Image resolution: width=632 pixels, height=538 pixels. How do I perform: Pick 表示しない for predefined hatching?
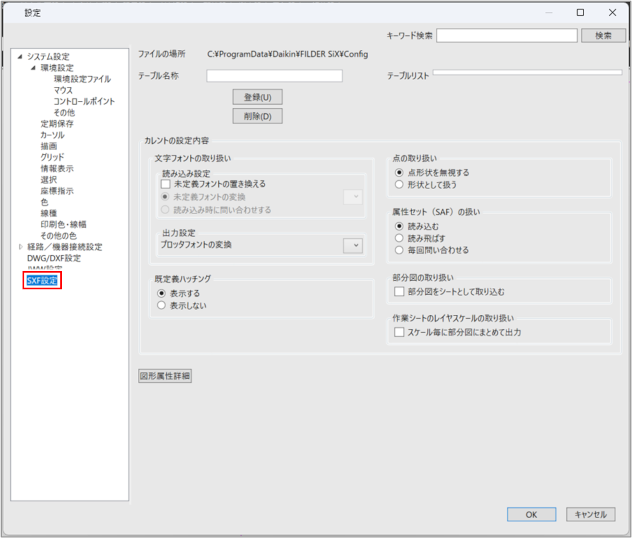pos(162,306)
